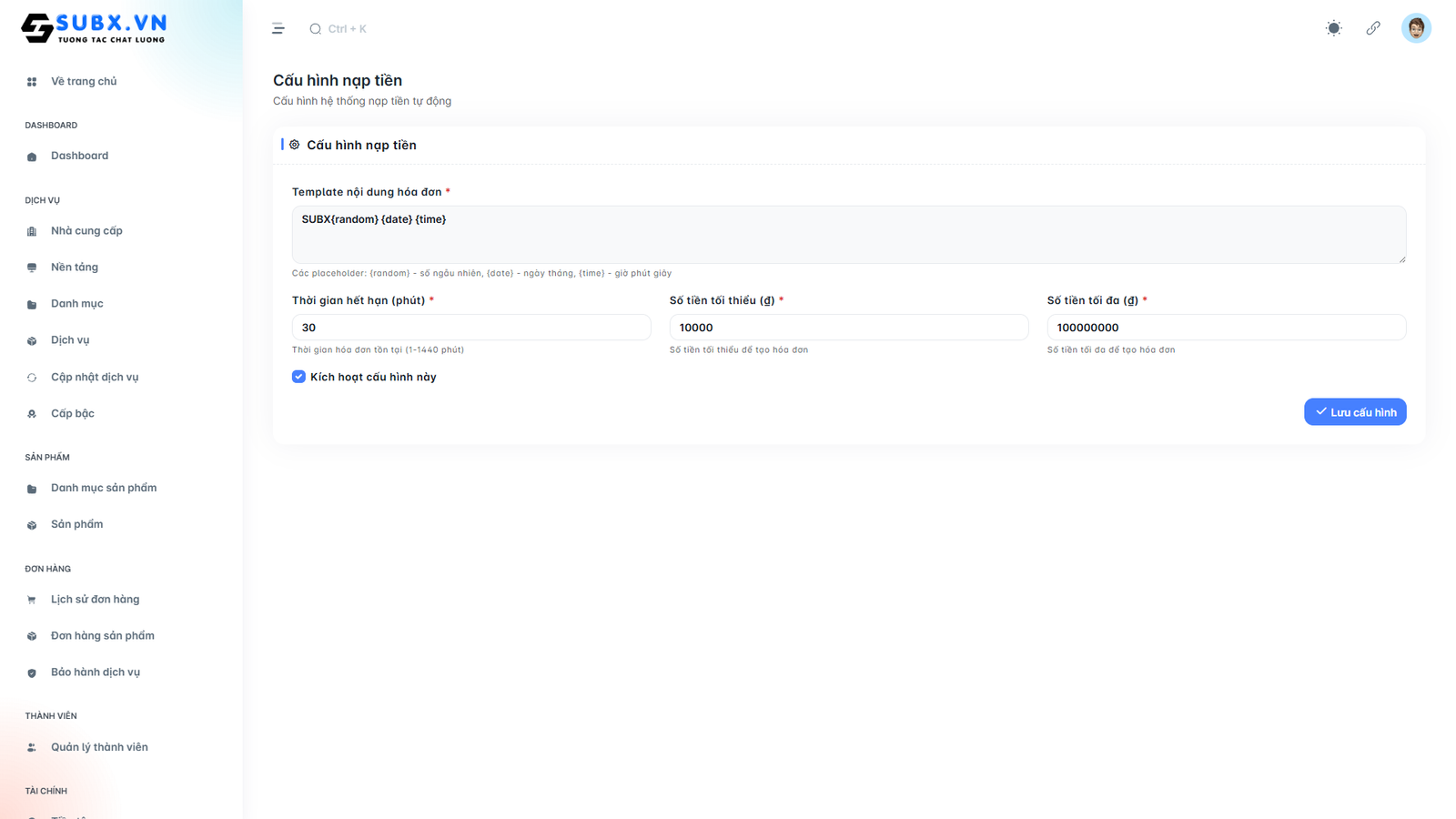Viewport: 1456px width, 819px height.
Task: Click the Số tiền tối đa input
Action: 1226,328
